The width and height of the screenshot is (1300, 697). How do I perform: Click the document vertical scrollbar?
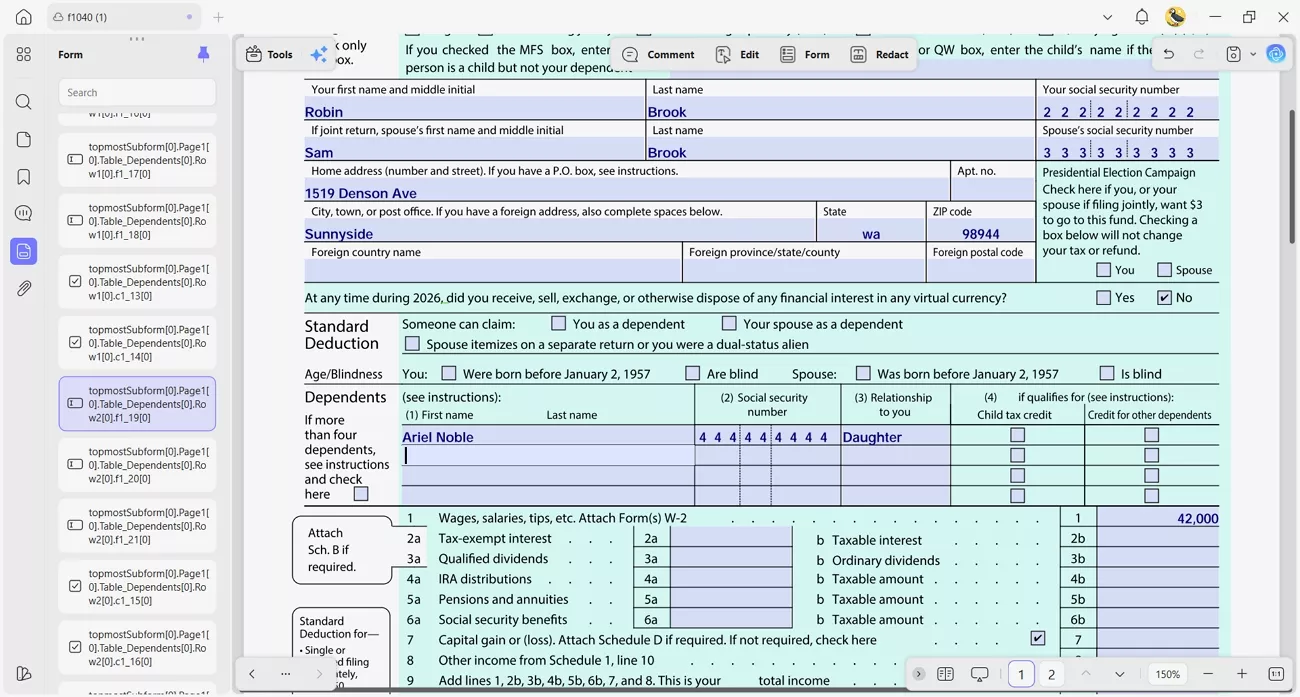(1291, 175)
